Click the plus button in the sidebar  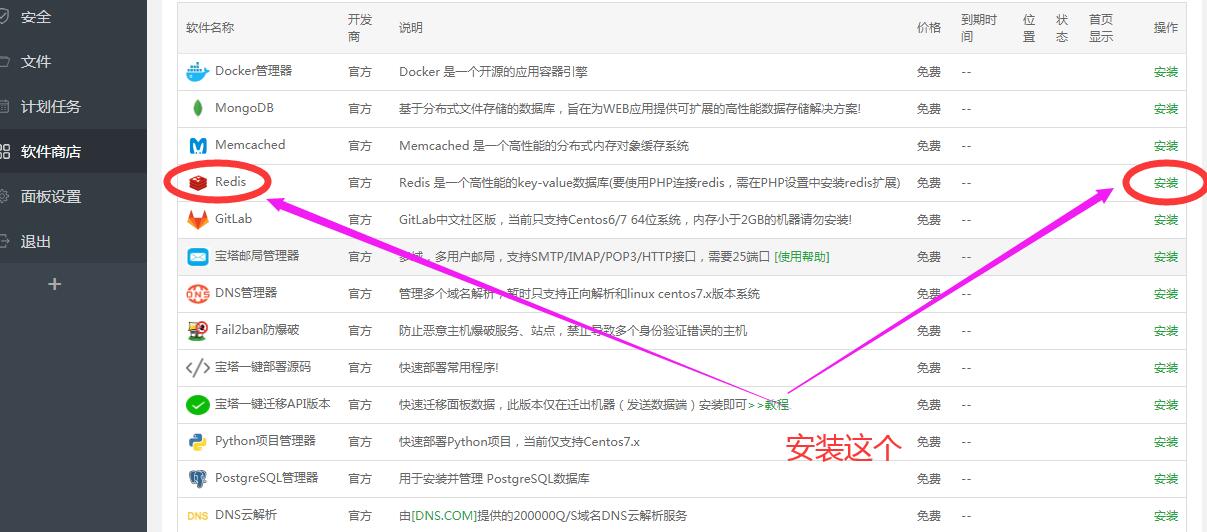54,285
